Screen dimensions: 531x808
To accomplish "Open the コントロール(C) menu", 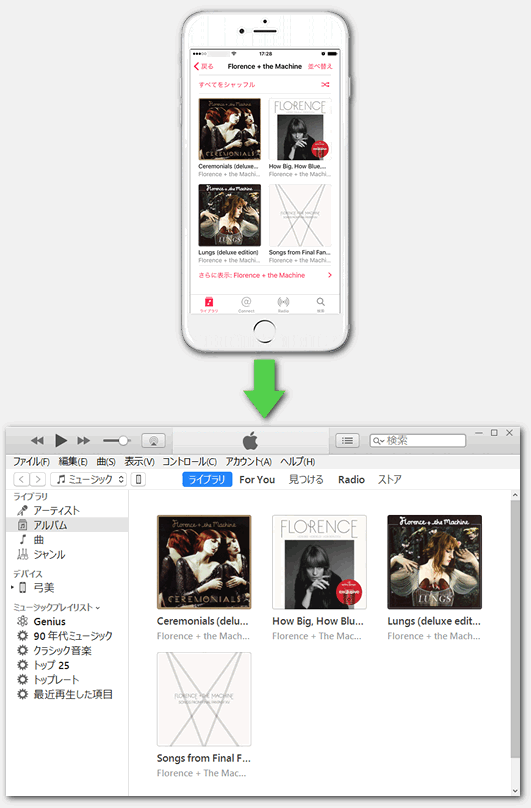I will (189, 462).
